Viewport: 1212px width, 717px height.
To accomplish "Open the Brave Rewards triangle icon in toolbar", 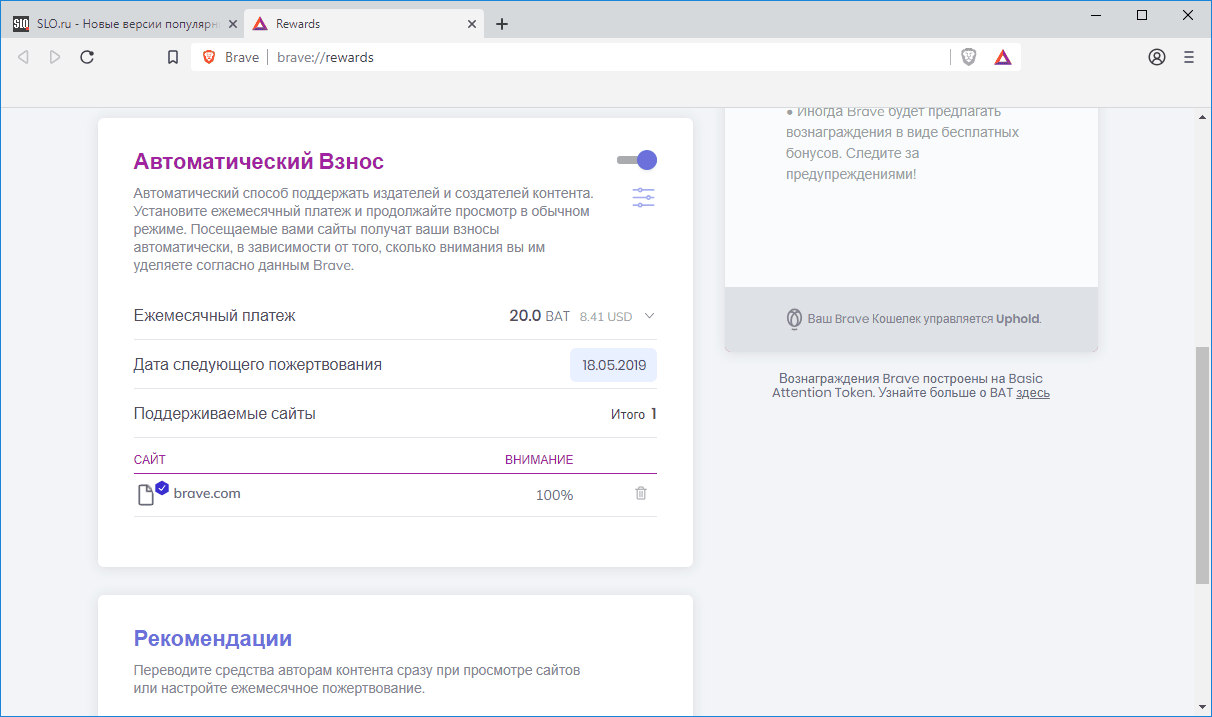I will [x=1003, y=57].
